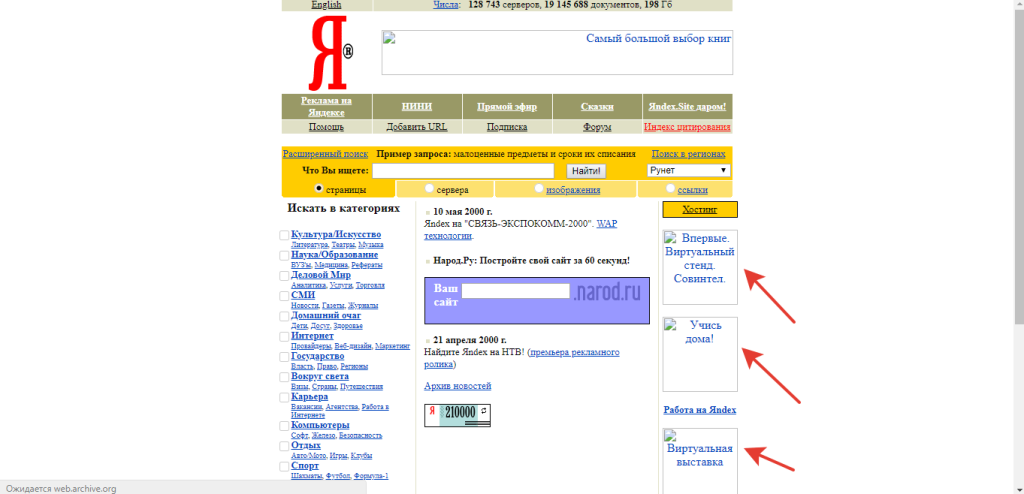Viewport: 1024px width, 494px height.
Task: Click the 210000 citation index counter badge
Action: pos(457,415)
